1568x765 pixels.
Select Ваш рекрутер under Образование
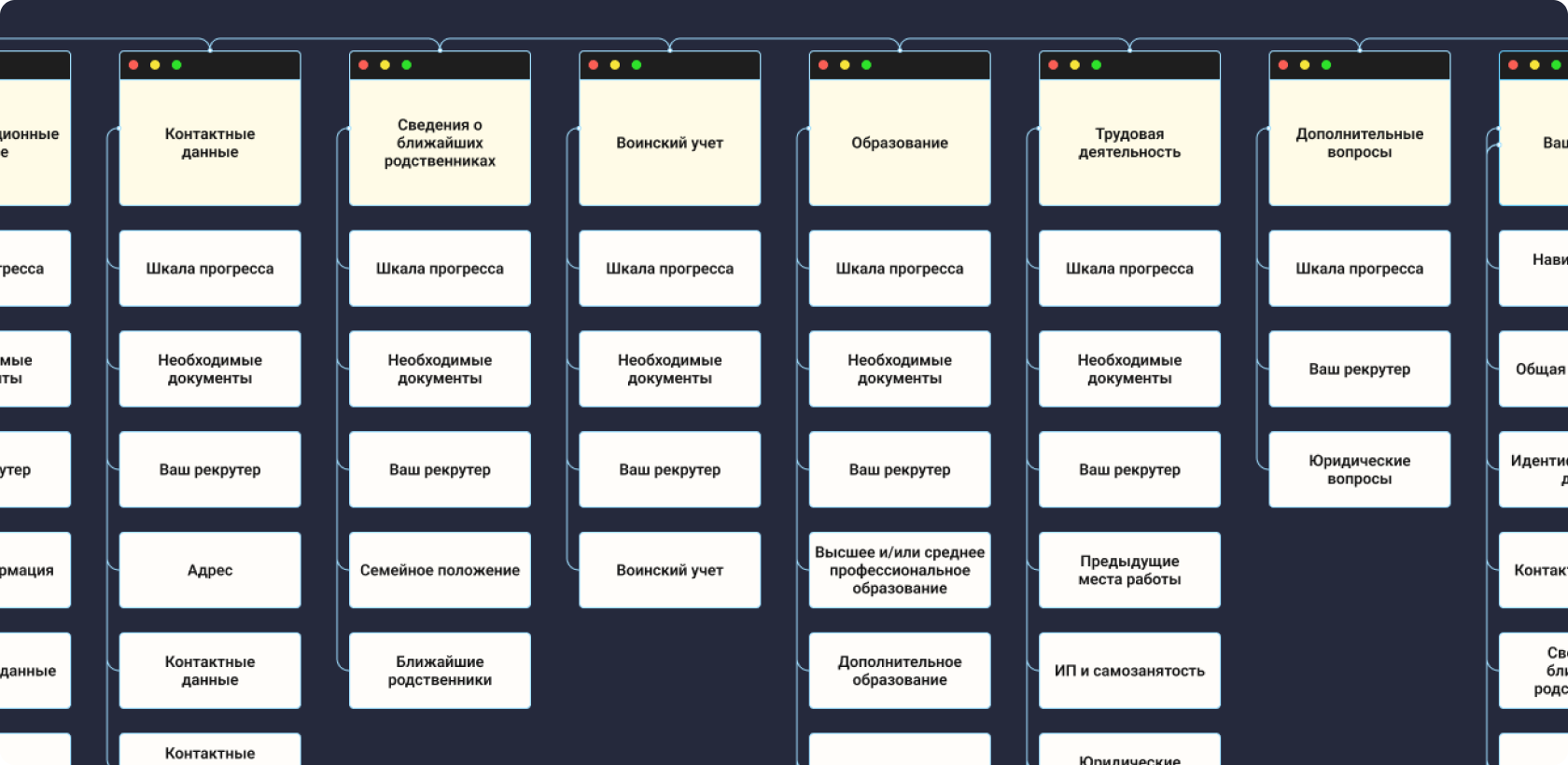[899, 469]
